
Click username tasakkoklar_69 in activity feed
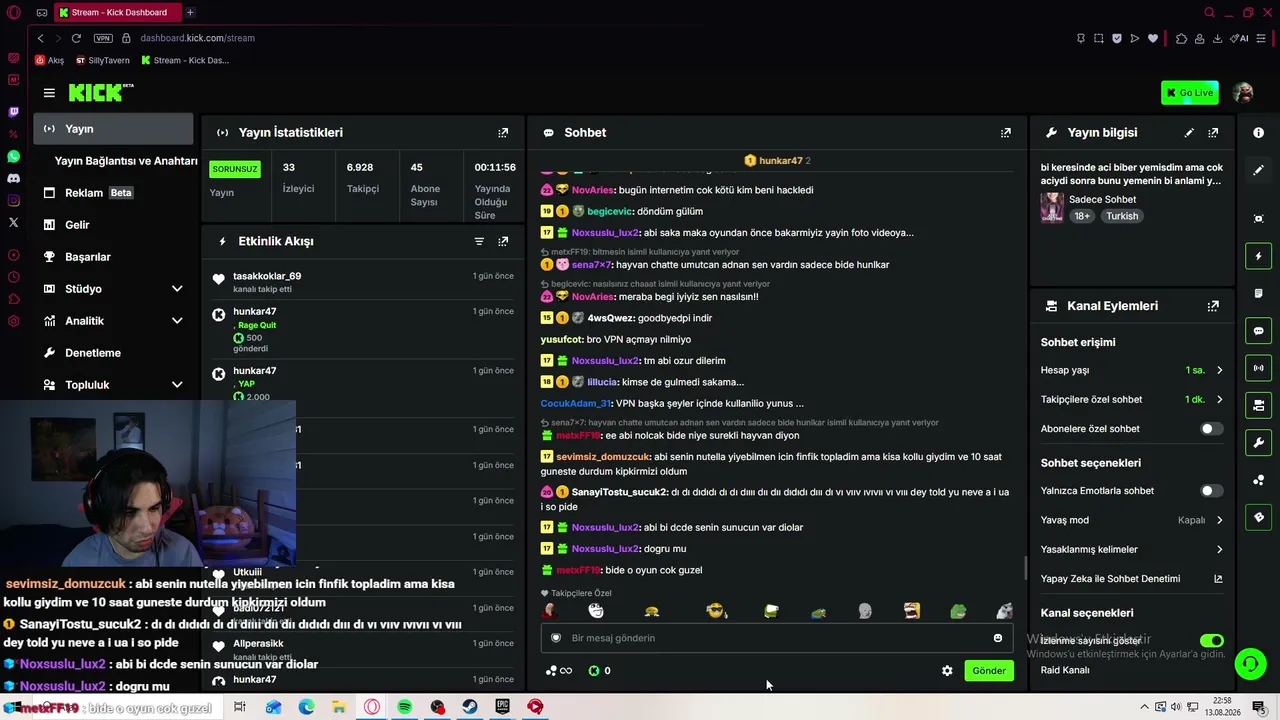pyautogui.click(x=267, y=276)
